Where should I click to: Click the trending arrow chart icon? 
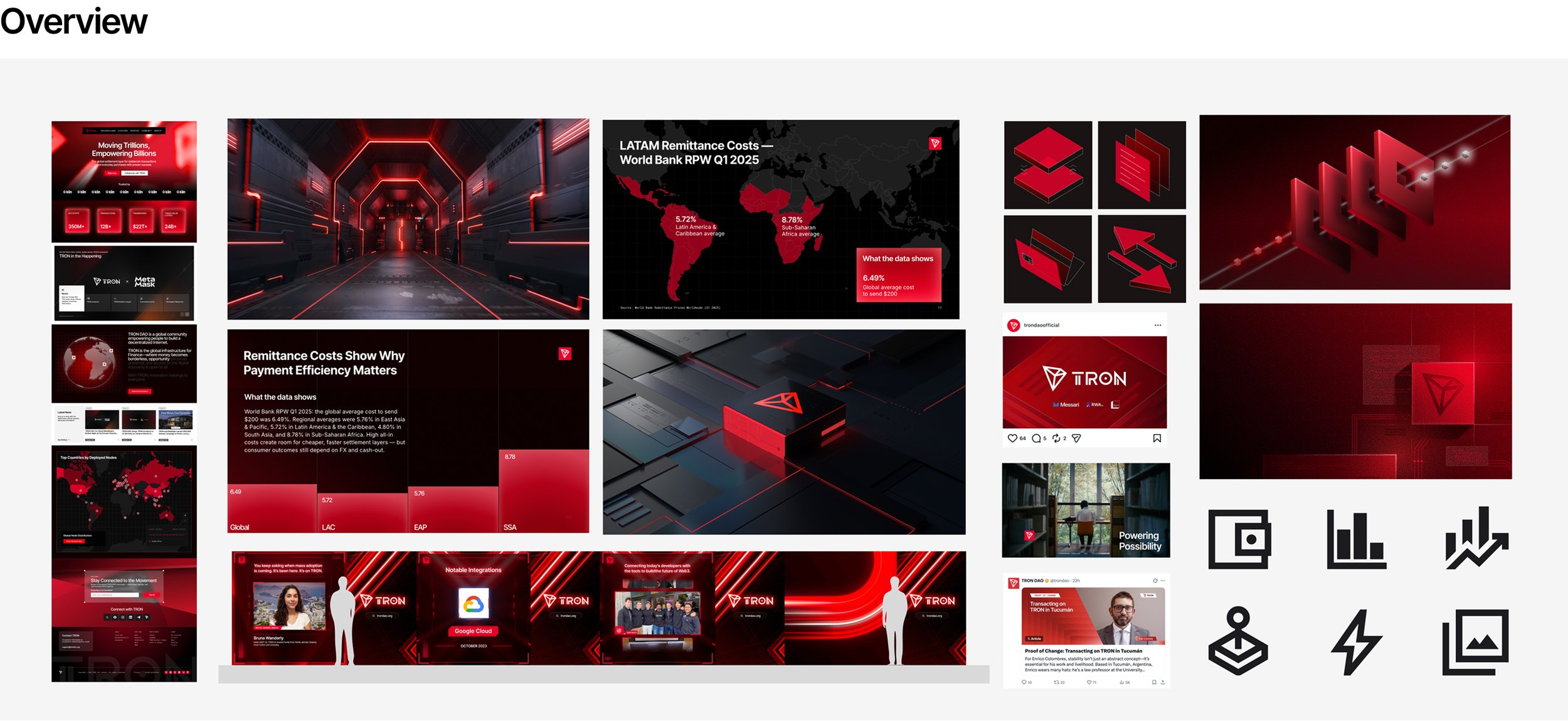1476,539
